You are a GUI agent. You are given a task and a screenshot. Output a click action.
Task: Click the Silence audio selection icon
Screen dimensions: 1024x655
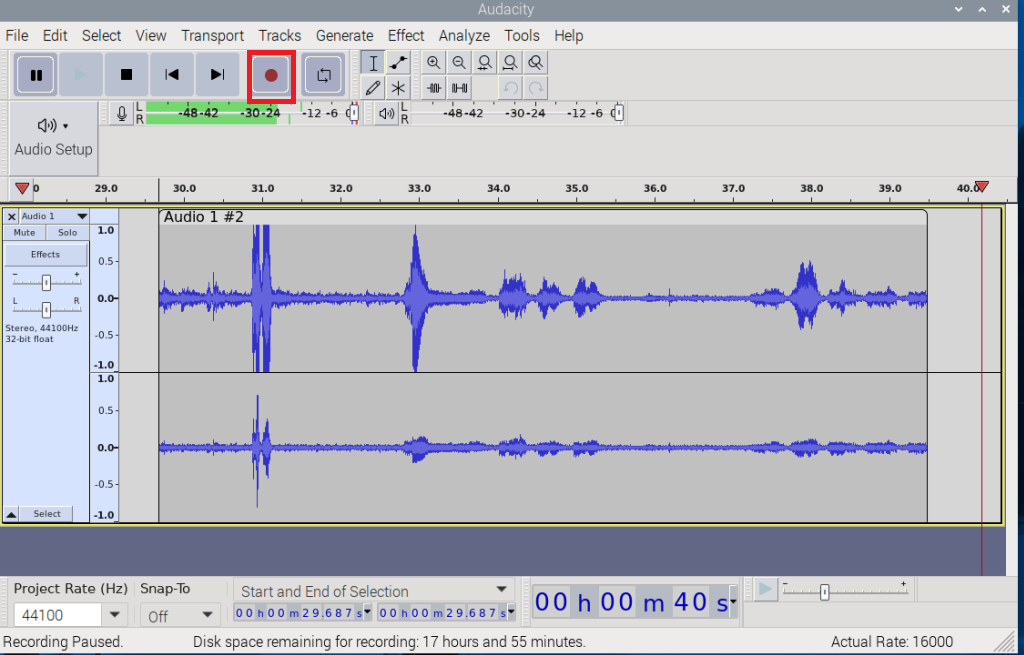pos(460,88)
